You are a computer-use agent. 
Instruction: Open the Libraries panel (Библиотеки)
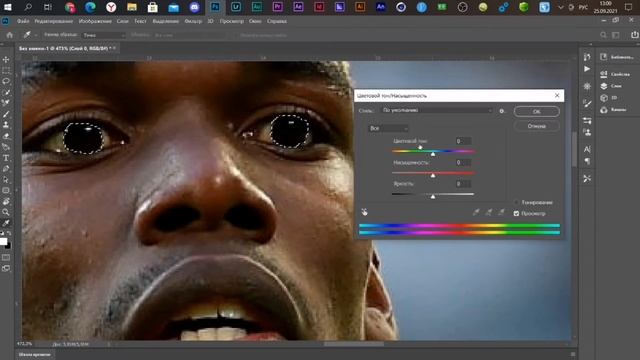(x=616, y=57)
